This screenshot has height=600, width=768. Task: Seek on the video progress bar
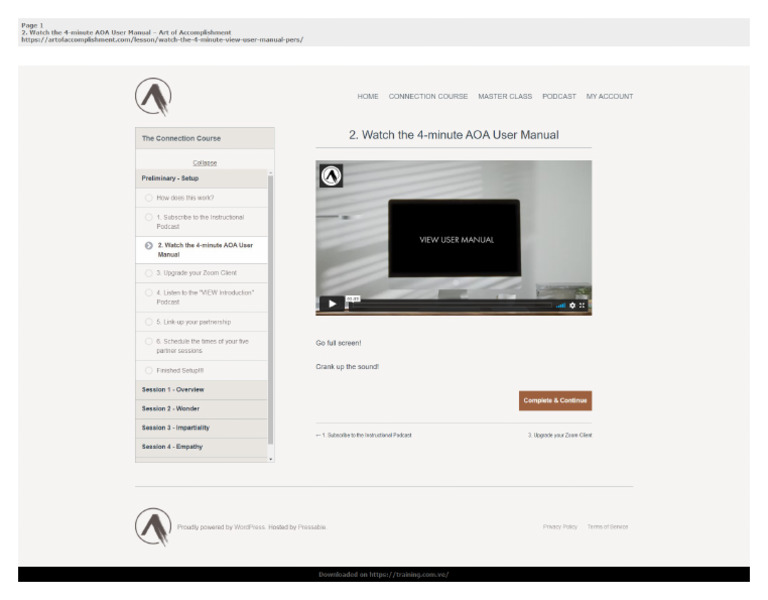point(451,305)
